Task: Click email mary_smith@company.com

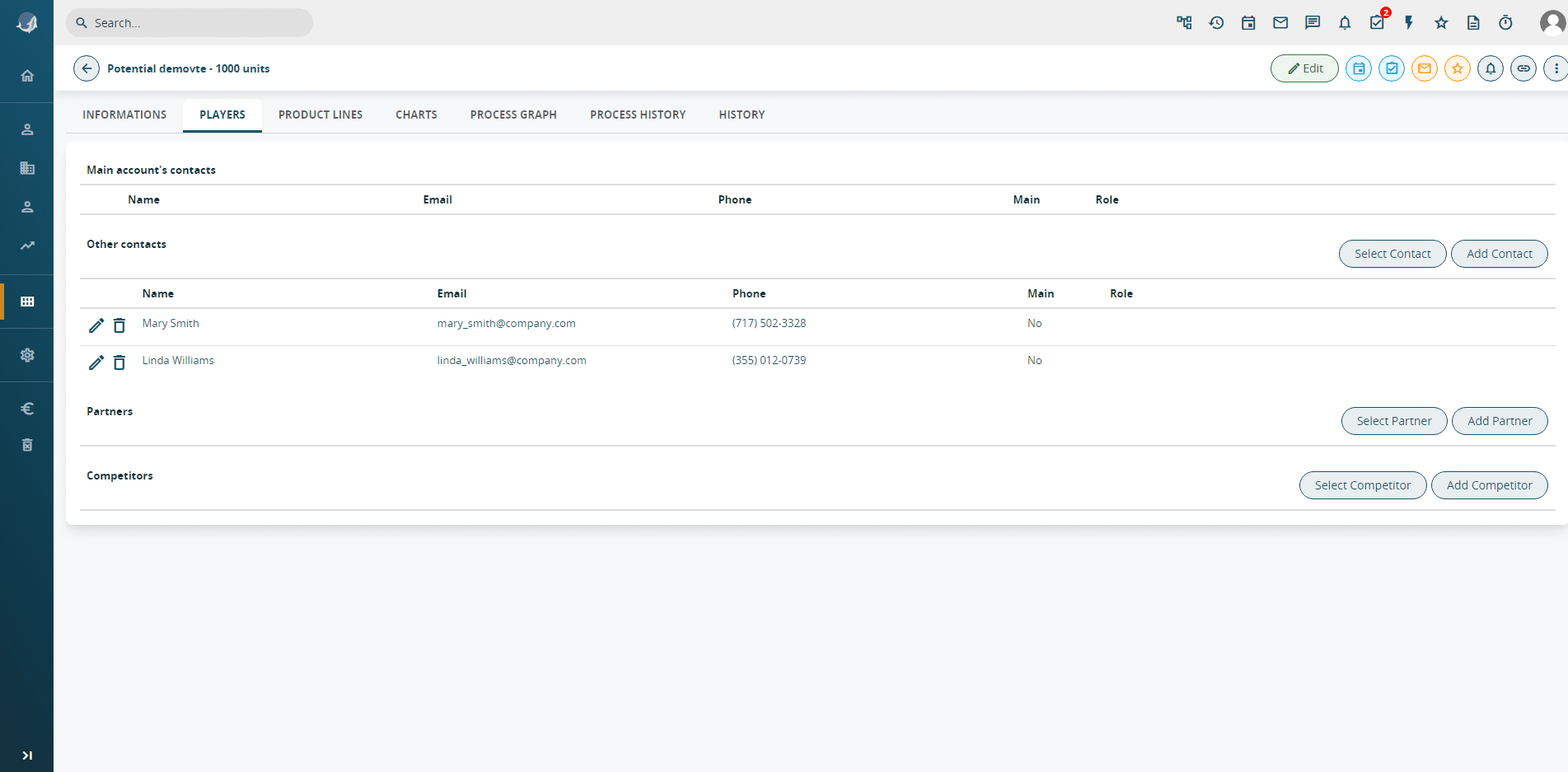Action: click(x=506, y=323)
